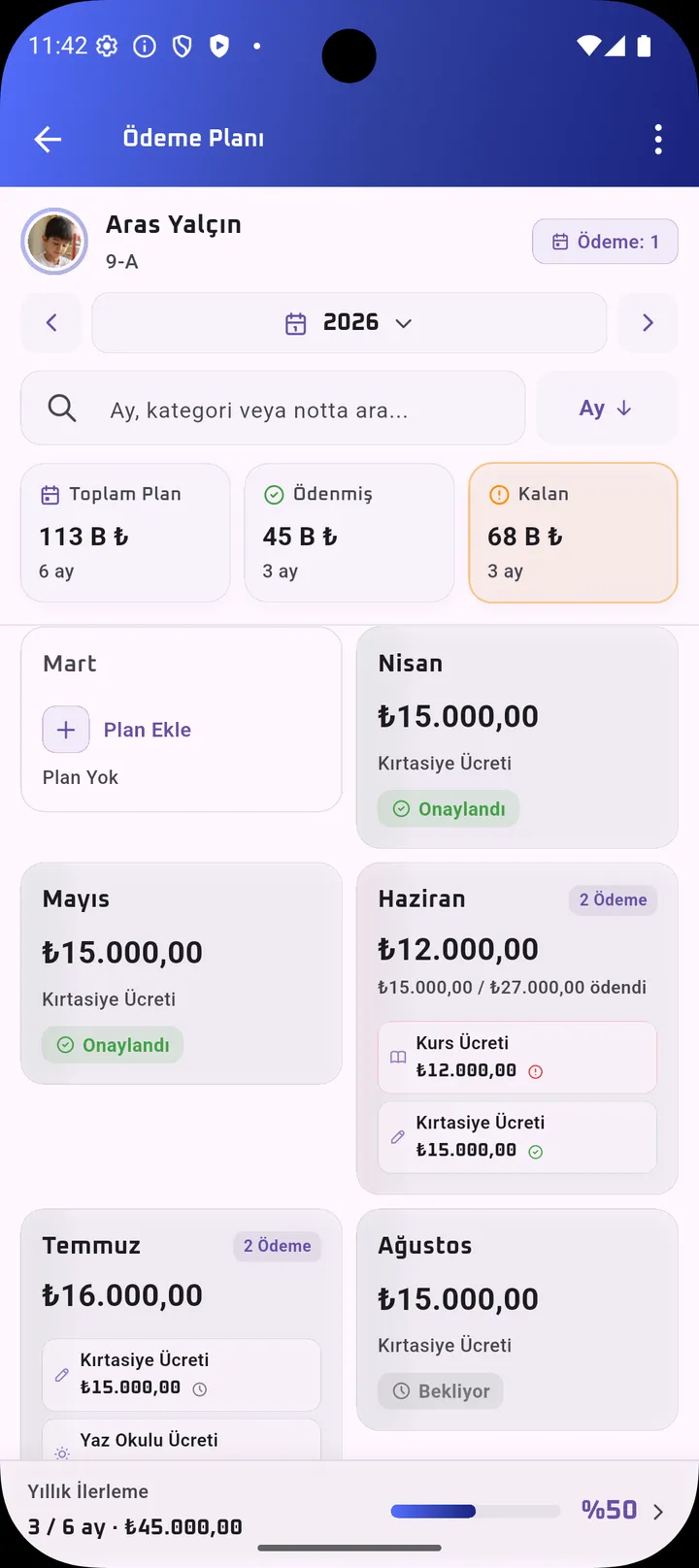The width and height of the screenshot is (699, 1568).
Task: Tap the Bekliyor status chip in Ağustos
Action: (x=441, y=1391)
